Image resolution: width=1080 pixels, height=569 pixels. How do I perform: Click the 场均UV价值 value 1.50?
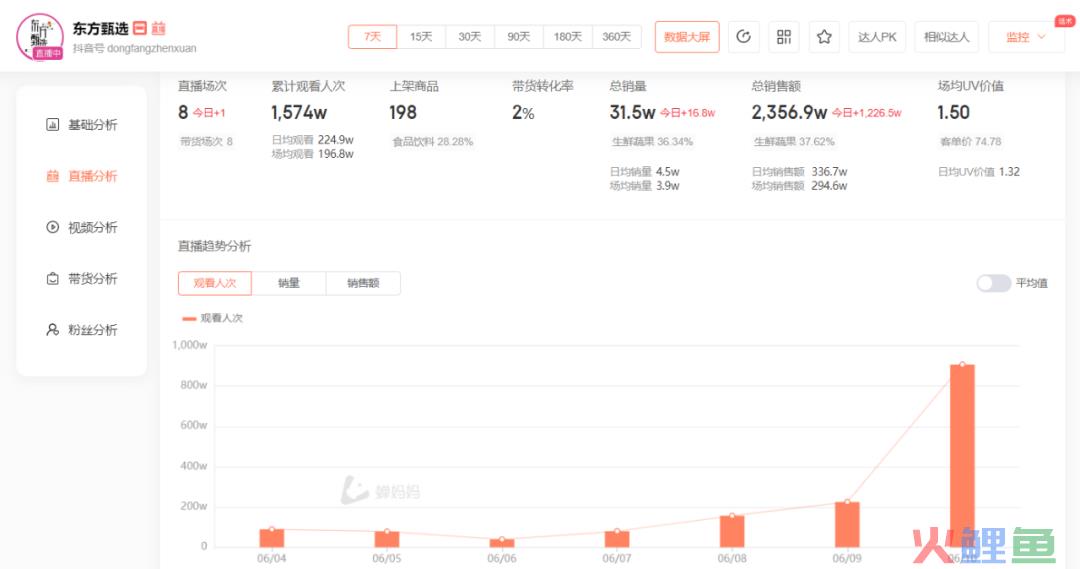(x=953, y=112)
